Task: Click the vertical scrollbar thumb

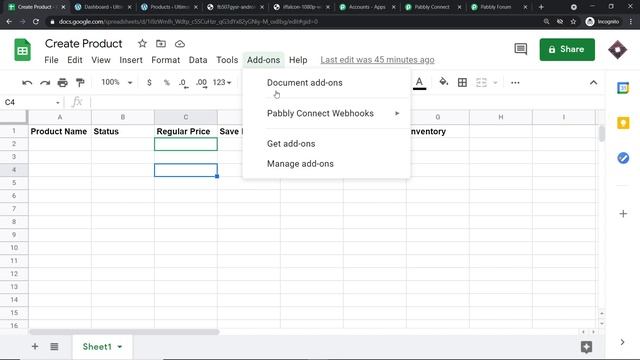Action: (602, 133)
